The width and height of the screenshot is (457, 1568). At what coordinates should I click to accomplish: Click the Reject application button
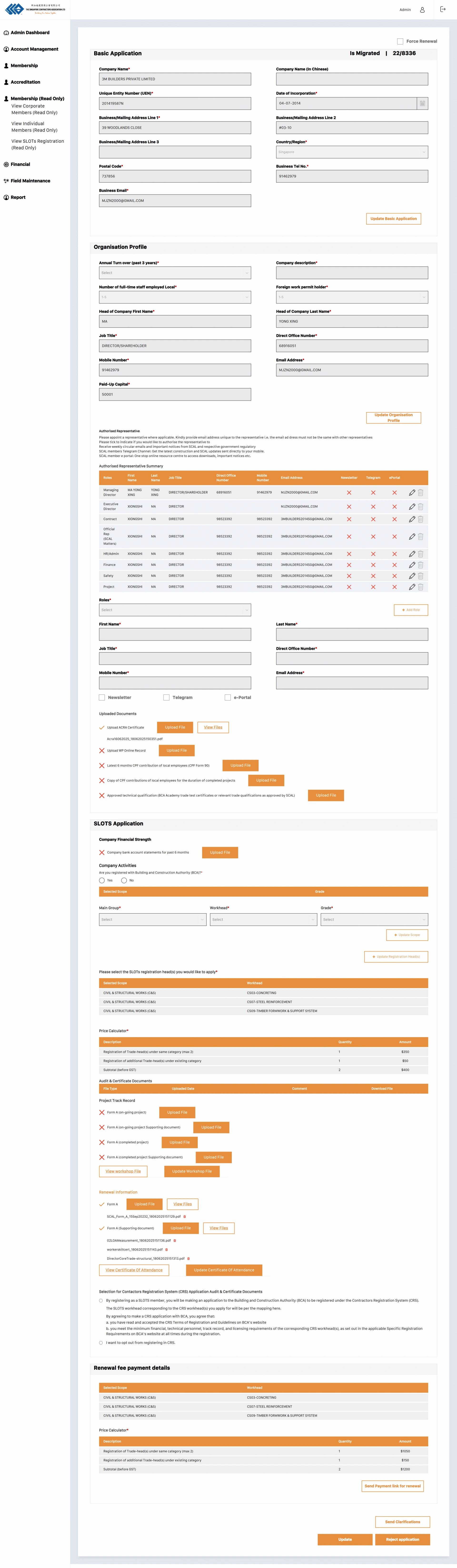coord(402,1539)
